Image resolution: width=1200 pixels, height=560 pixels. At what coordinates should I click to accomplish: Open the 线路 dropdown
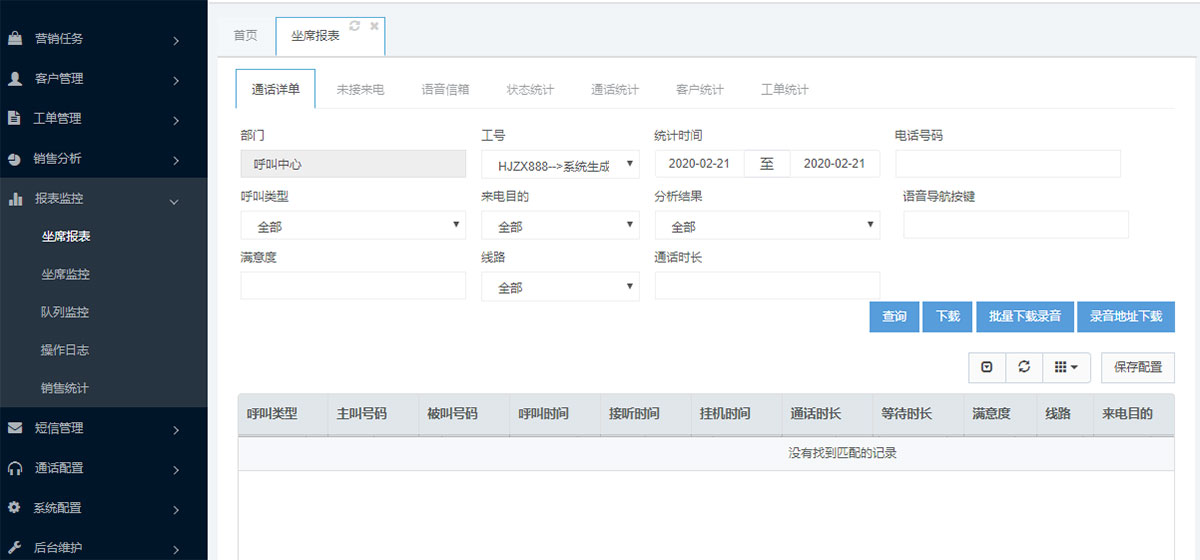pyautogui.click(x=560, y=286)
